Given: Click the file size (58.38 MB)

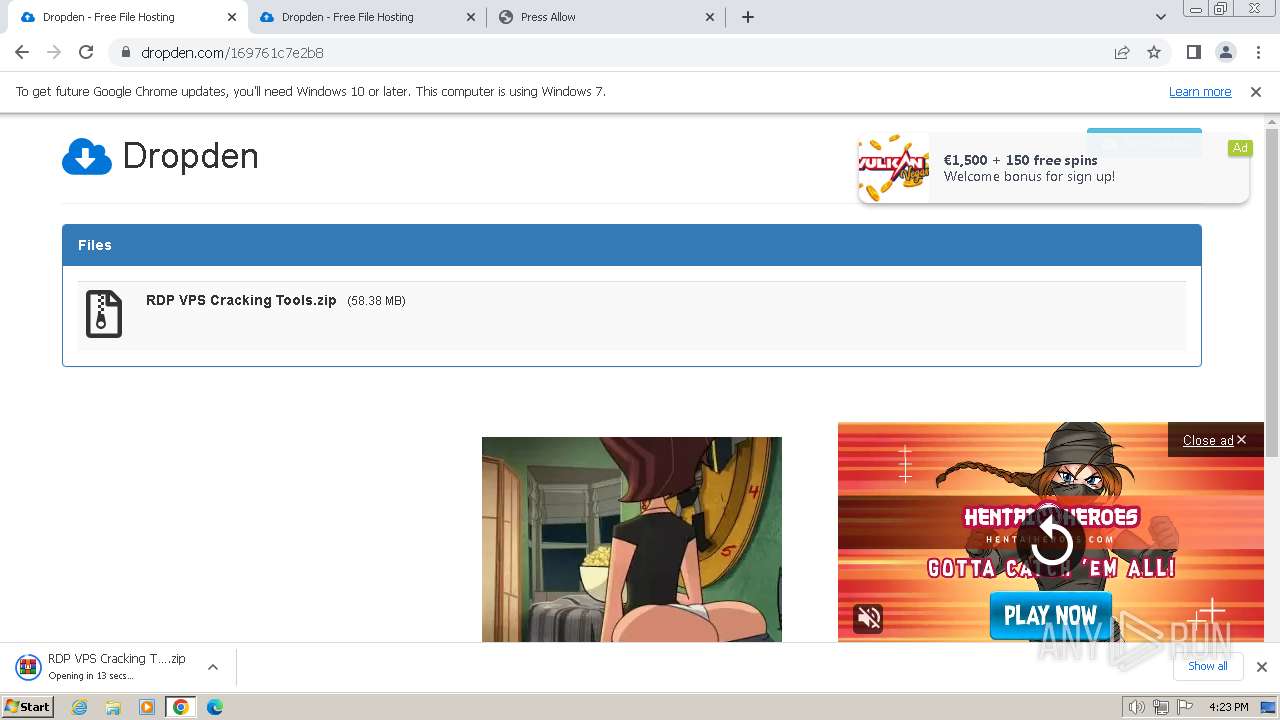Looking at the screenshot, I should 376,301.
